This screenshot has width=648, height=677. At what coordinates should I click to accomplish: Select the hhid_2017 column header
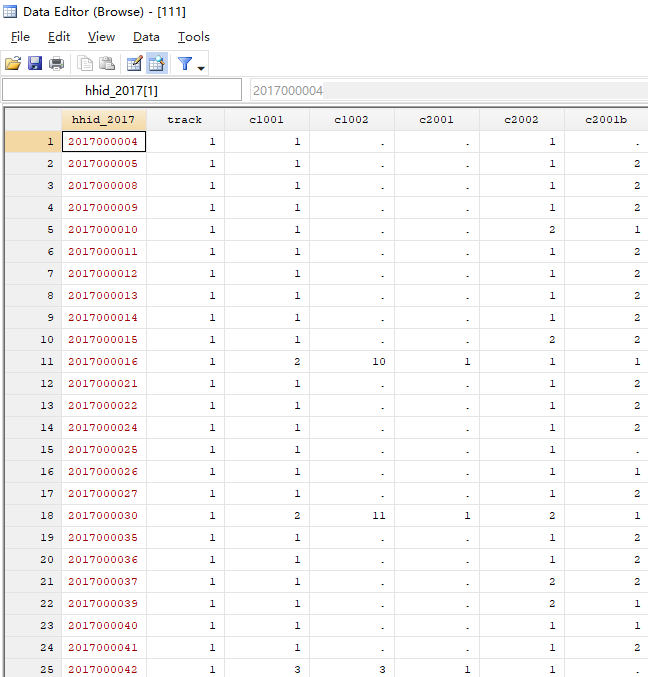coord(103,120)
